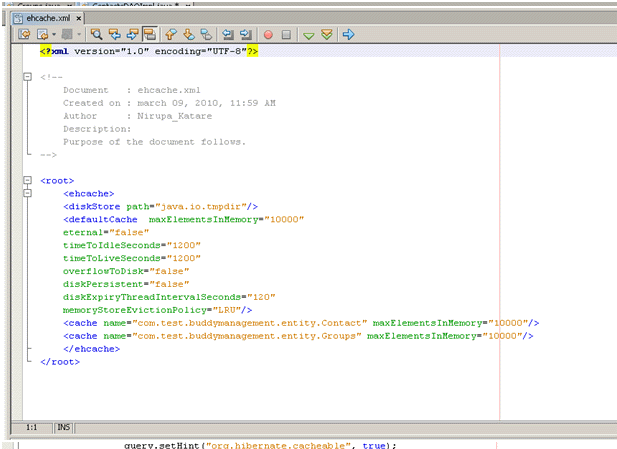Click 'Purpose of the document follows.' line
This screenshot has height=449, width=617.
pos(154,142)
